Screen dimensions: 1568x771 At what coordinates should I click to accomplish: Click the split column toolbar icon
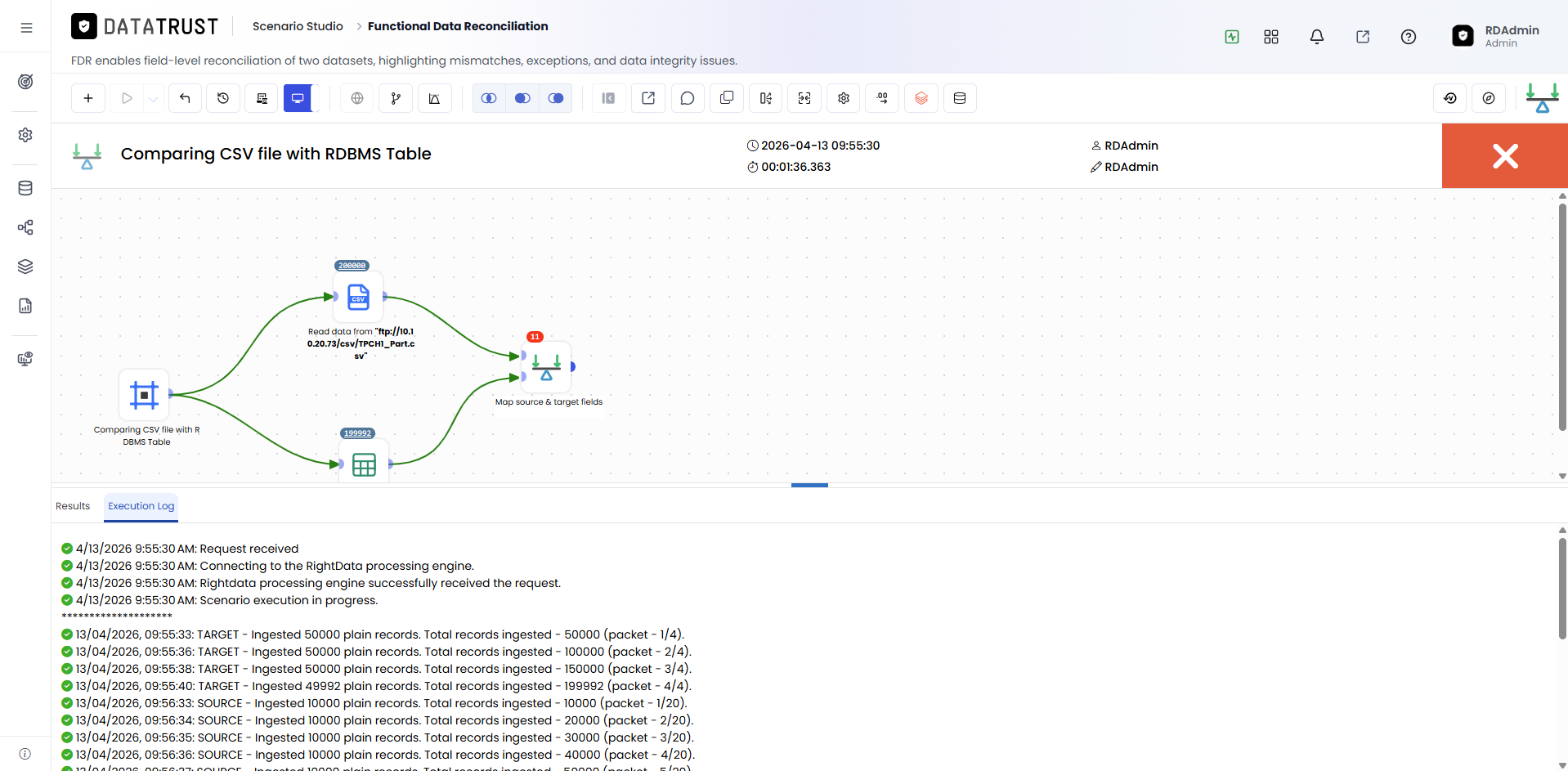tap(765, 98)
